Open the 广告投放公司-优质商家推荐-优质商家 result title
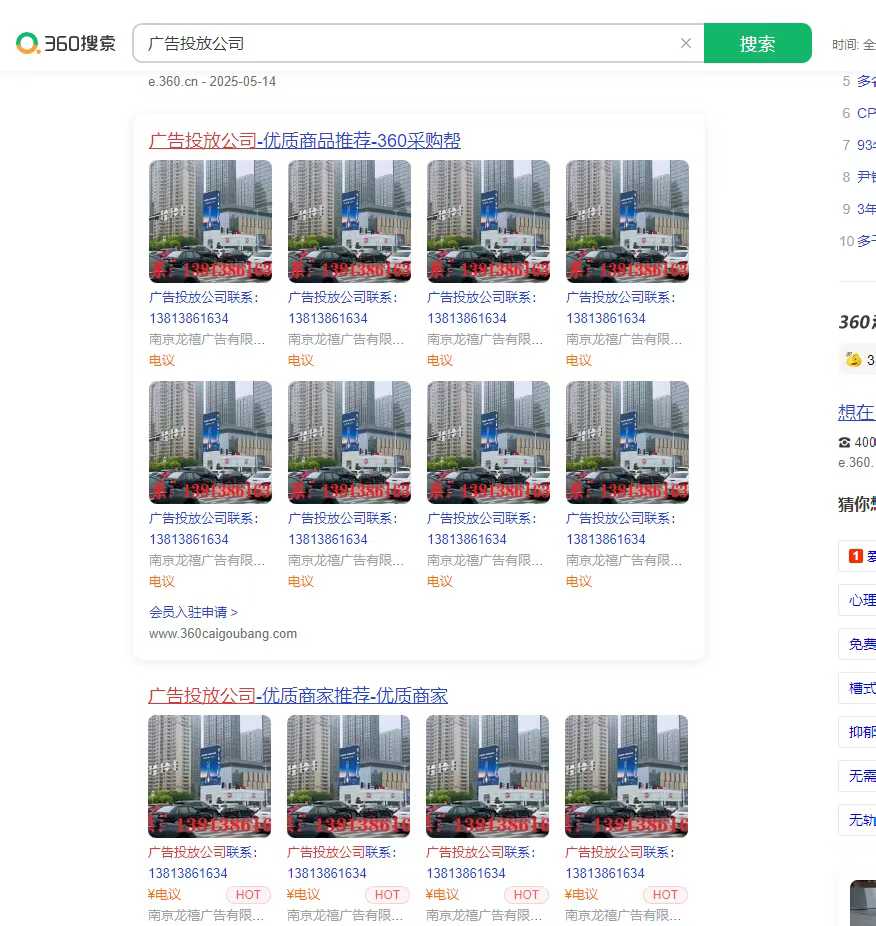Screen dimensions: 876x926 [298, 696]
